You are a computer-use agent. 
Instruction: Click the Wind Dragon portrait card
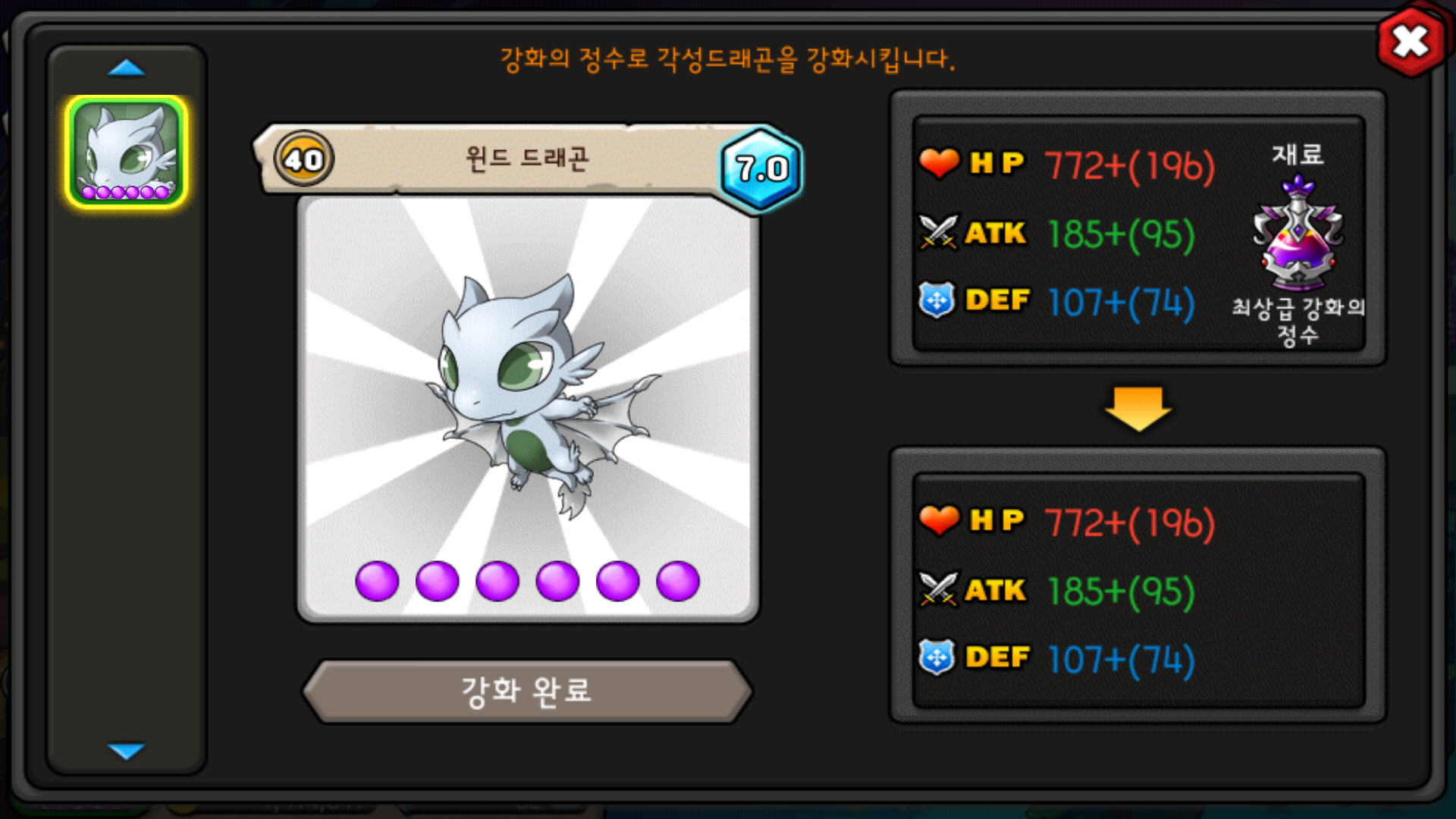click(x=528, y=409)
